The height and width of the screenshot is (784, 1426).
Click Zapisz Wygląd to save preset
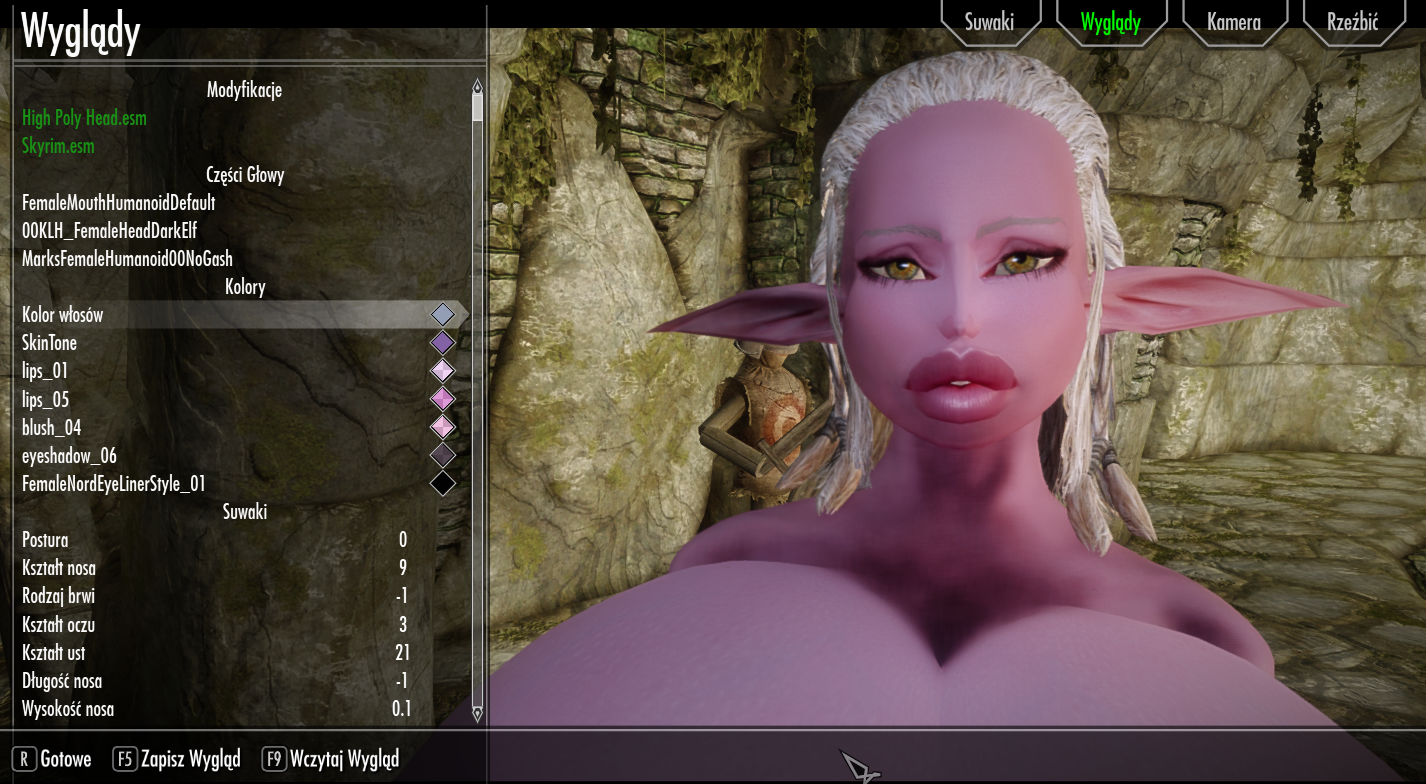[x=191, y=759]
